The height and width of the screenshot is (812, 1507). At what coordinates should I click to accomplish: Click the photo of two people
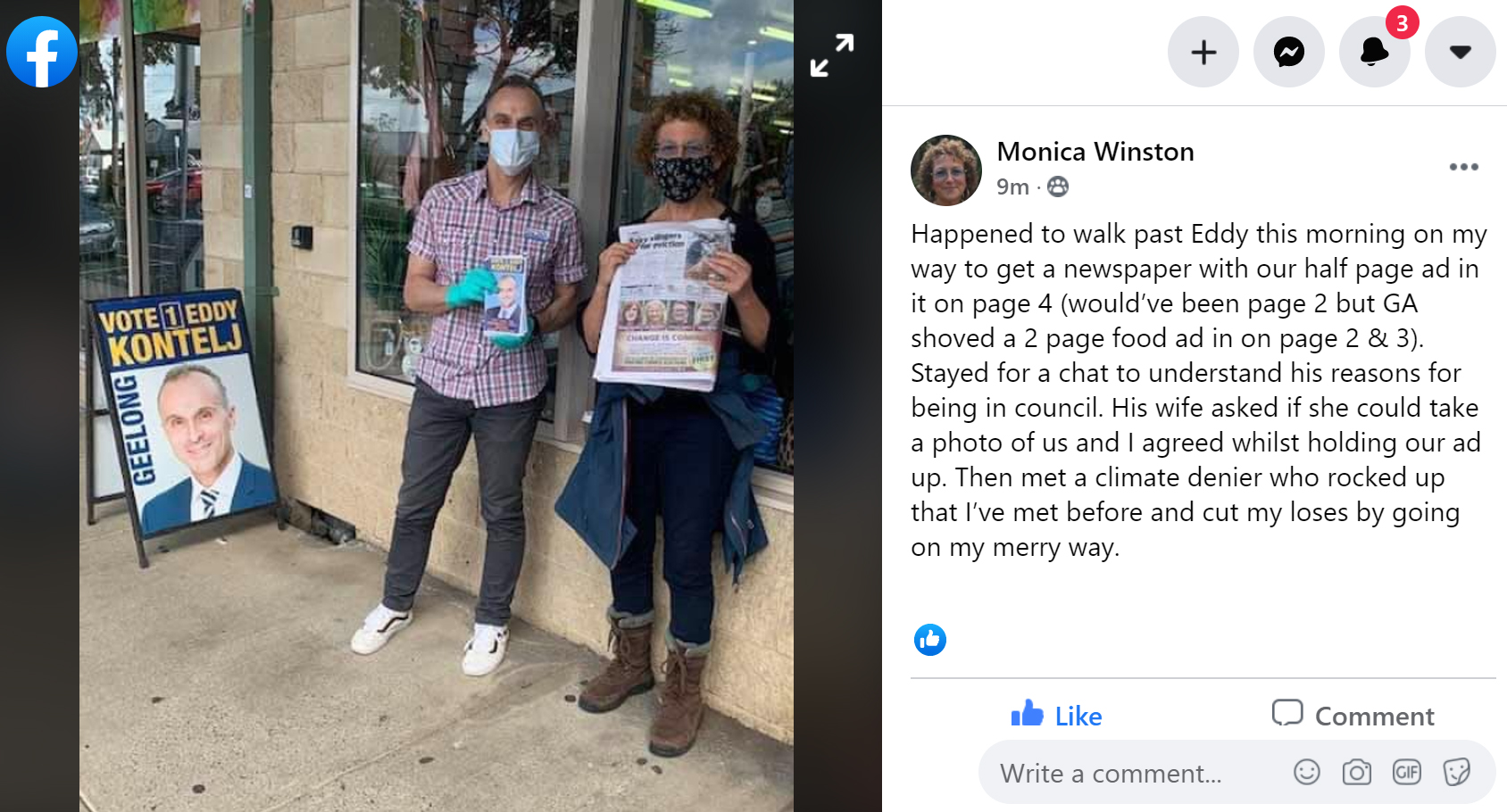point(437,406)
